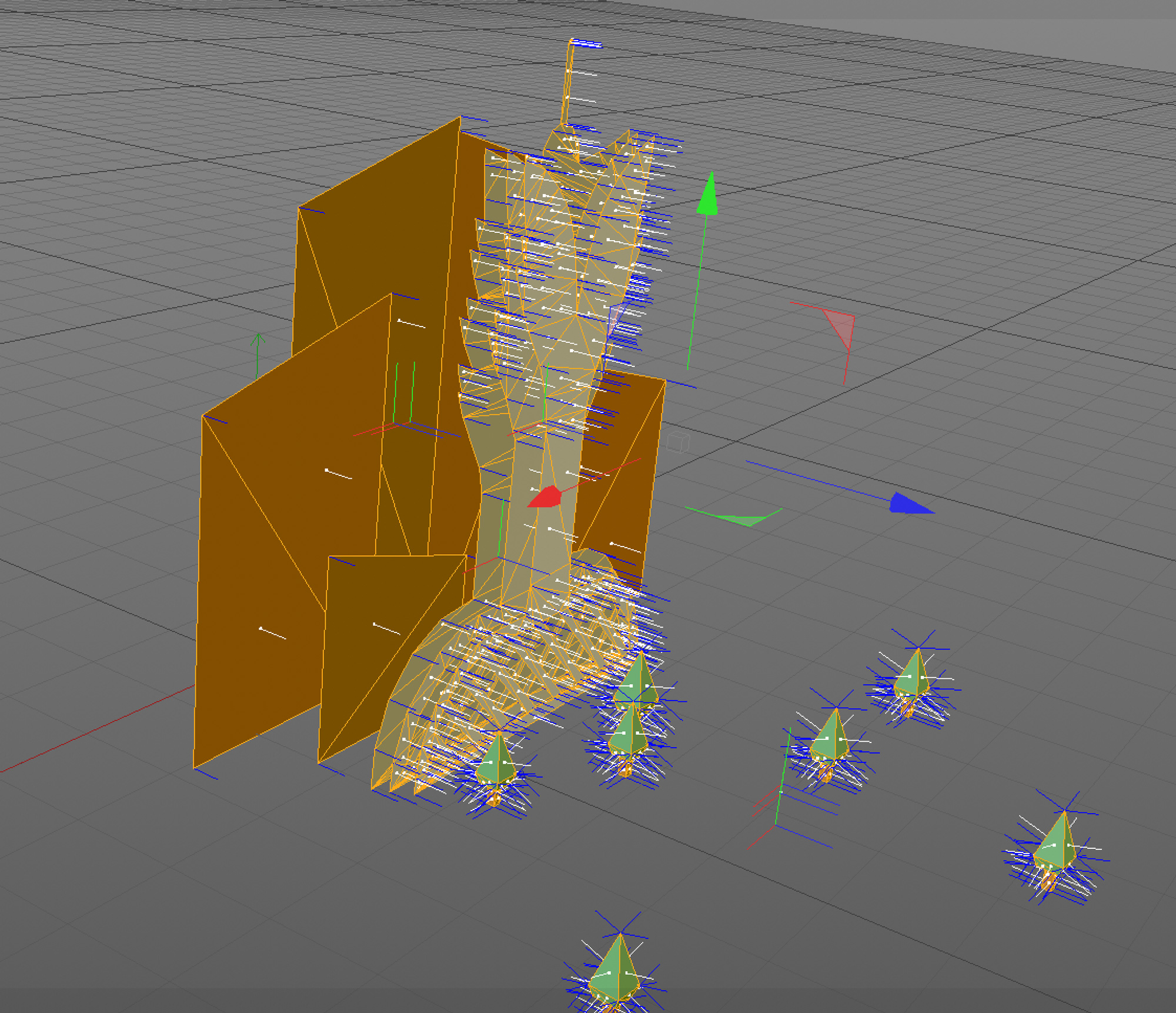Grab the green Y-axis arrowhead of the gizmo

click(708, 194)
